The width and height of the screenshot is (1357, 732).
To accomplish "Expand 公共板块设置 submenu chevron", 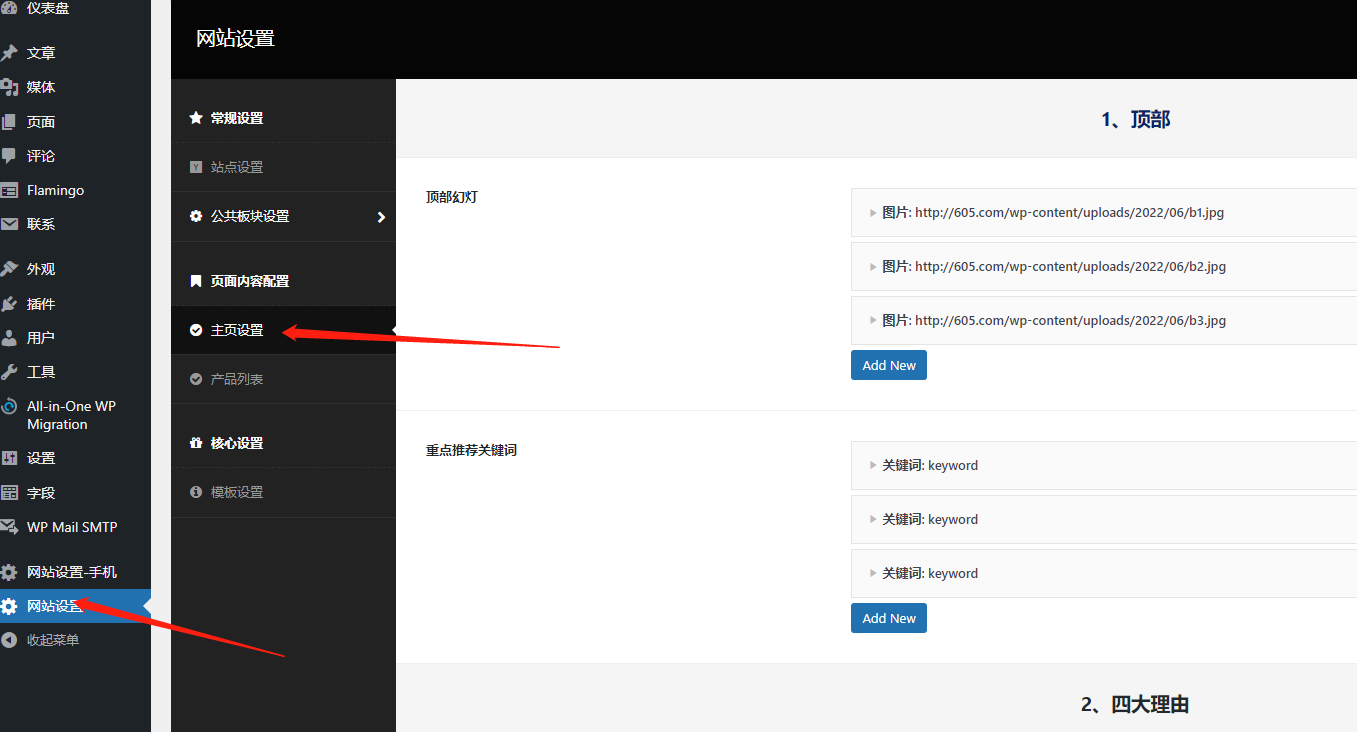I will 381,217.
